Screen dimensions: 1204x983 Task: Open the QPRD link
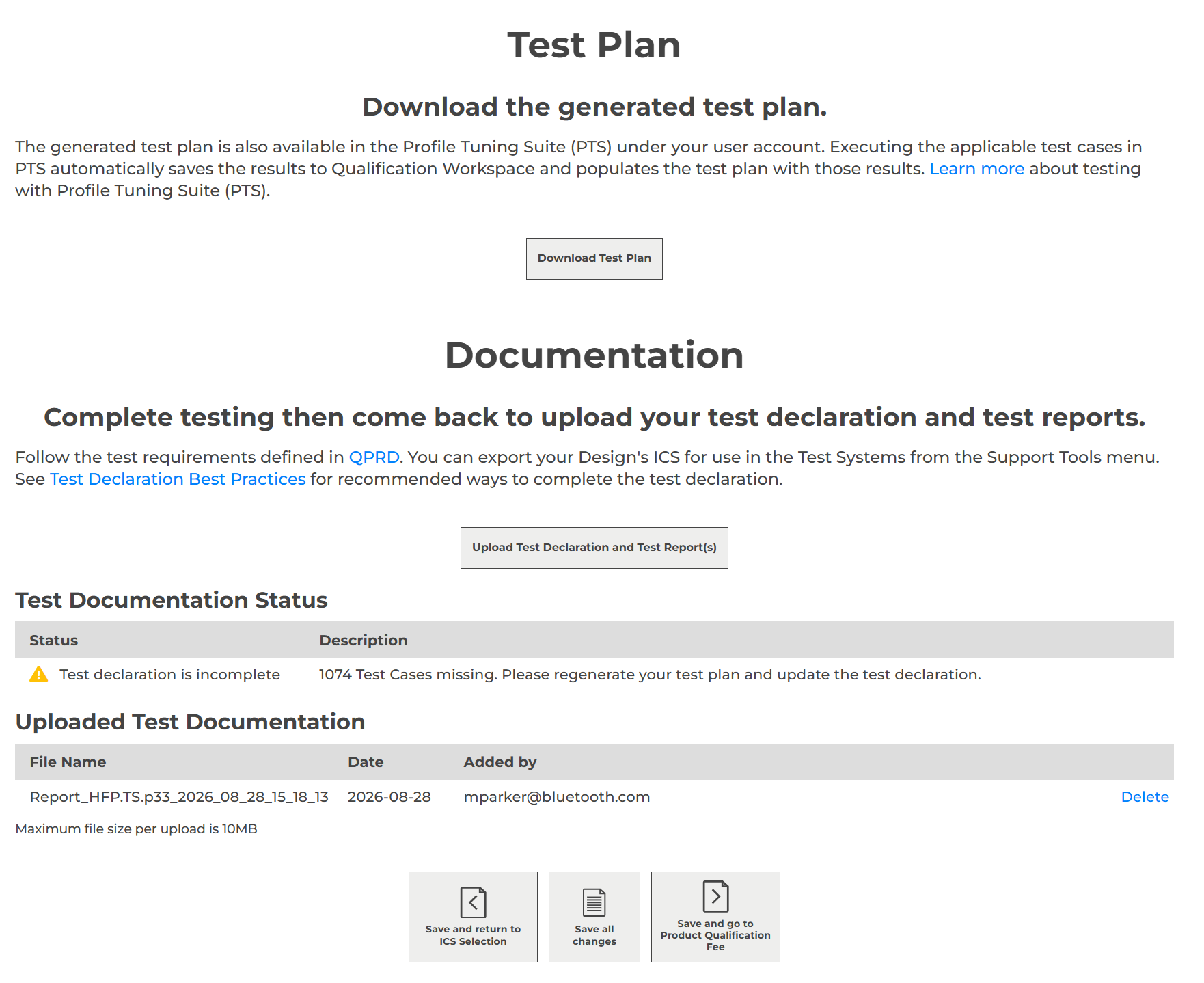pyautogui.click(x=374, y=457)
